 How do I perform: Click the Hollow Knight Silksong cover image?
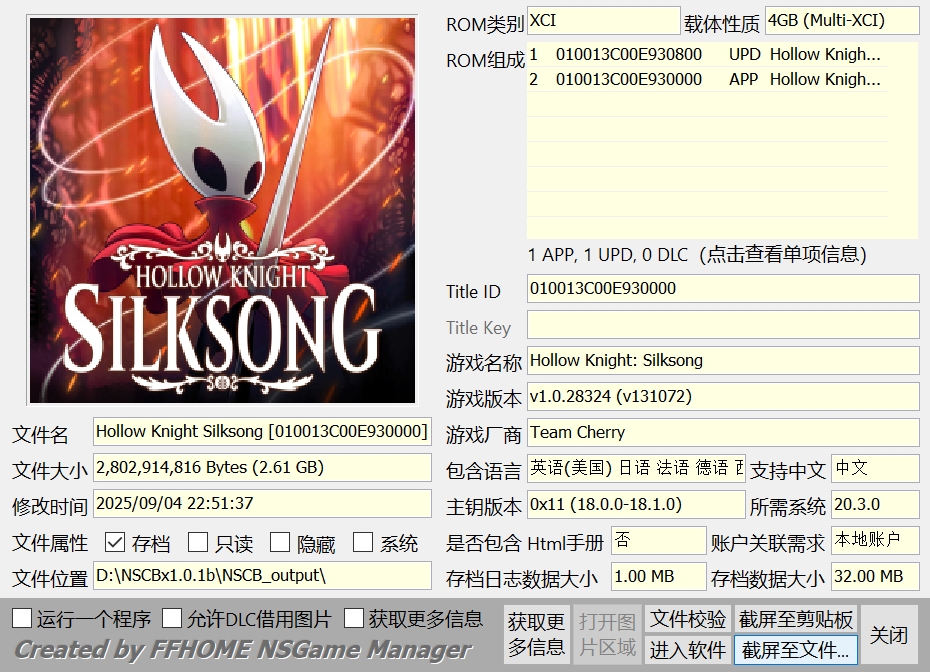pyautogui.click(x=222, y=211)
